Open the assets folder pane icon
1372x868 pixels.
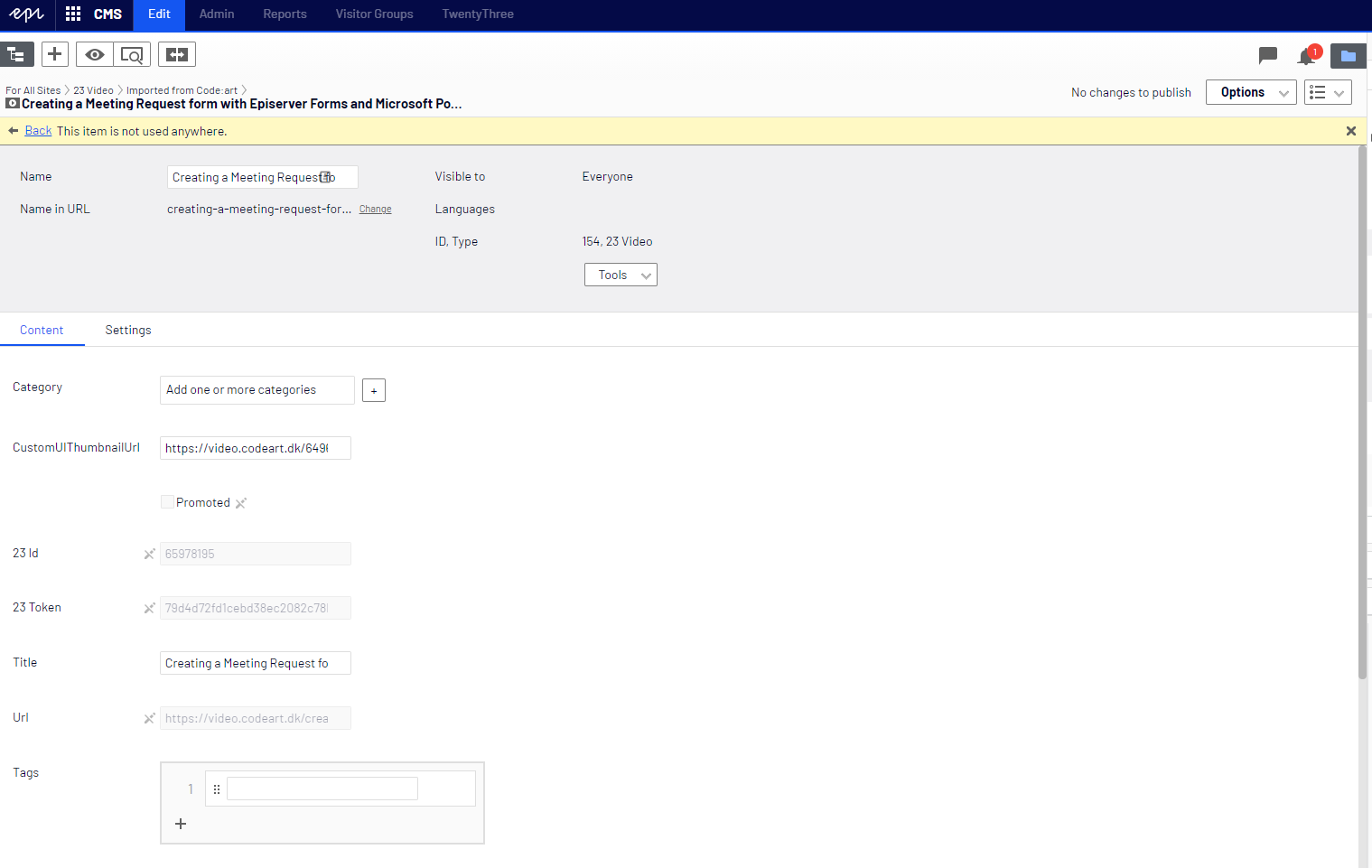[1348, 56]
